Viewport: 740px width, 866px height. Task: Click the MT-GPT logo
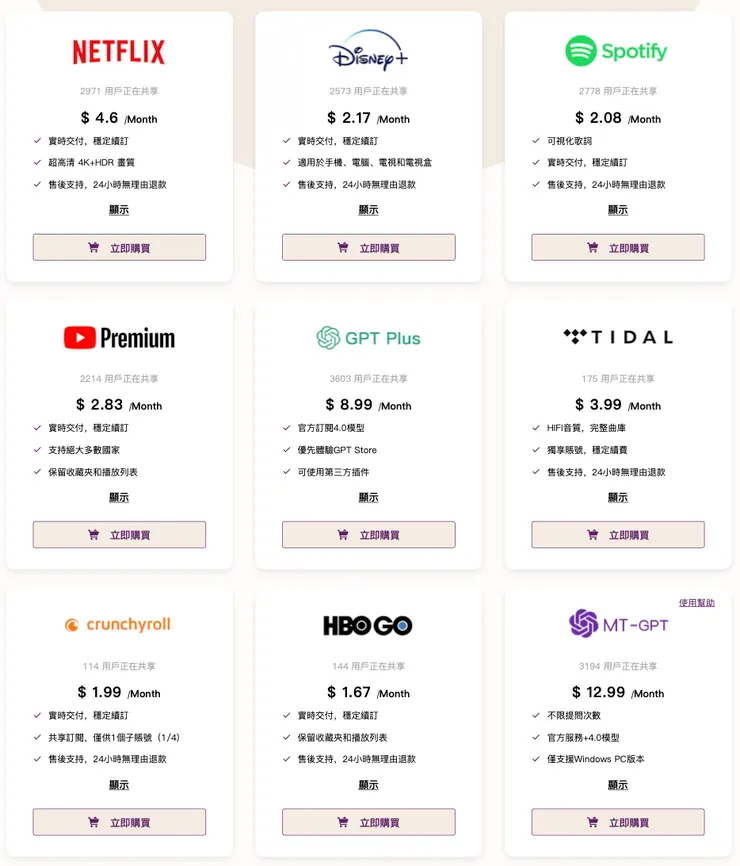coord(617,625)
